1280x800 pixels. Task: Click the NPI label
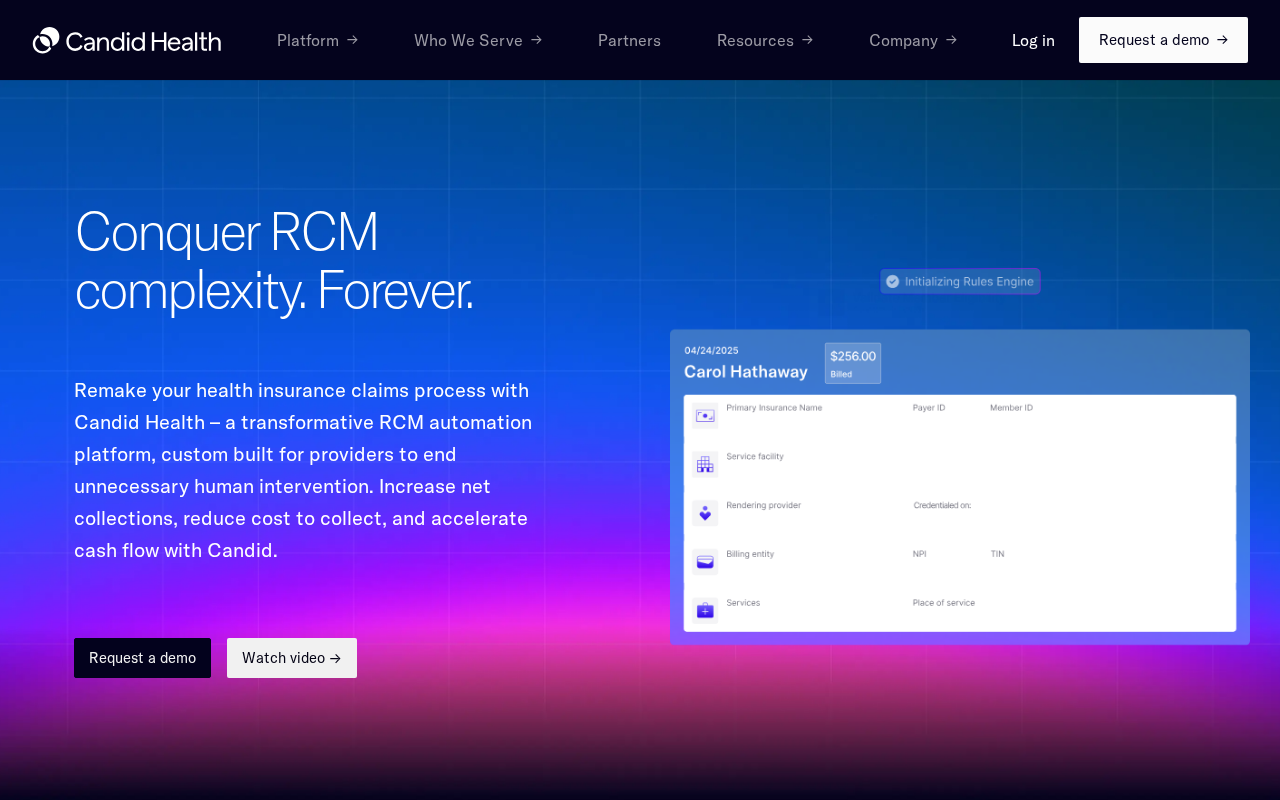pyautogui.click(x=919, y=554)
